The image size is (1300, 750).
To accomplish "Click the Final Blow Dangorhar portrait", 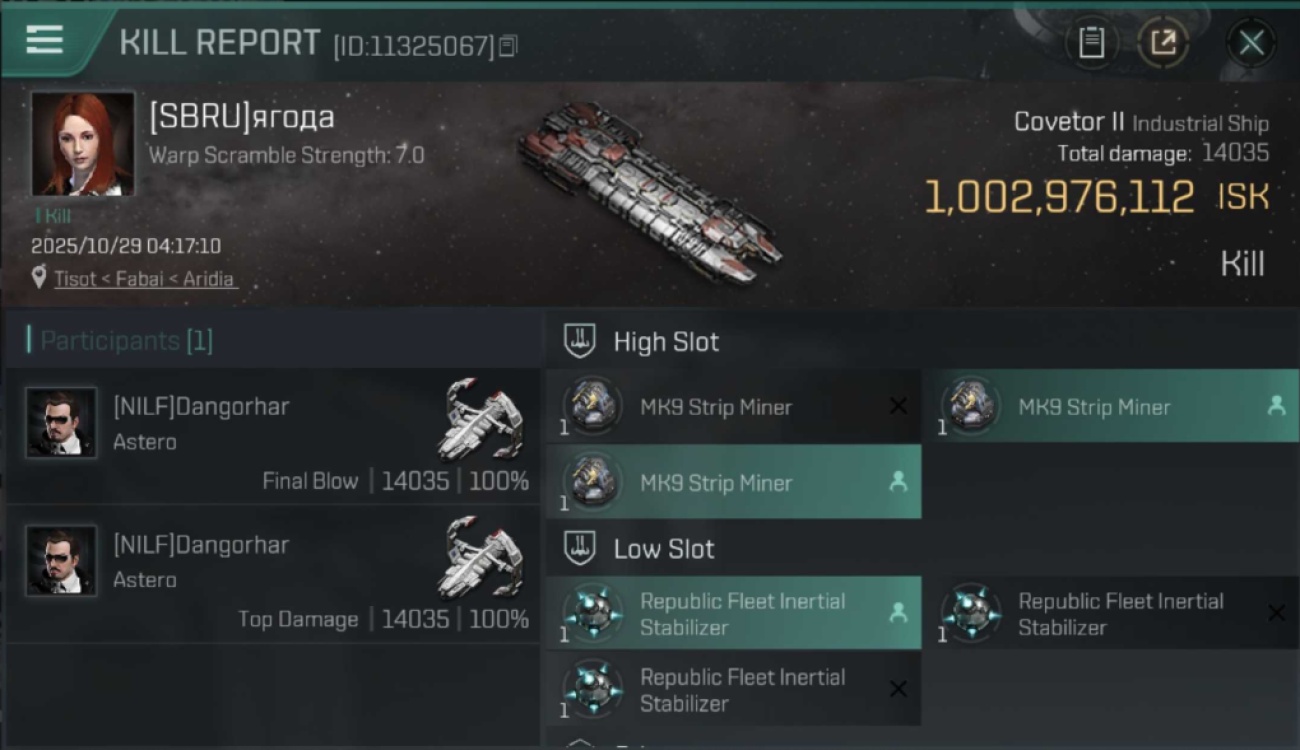I will 61,423.
